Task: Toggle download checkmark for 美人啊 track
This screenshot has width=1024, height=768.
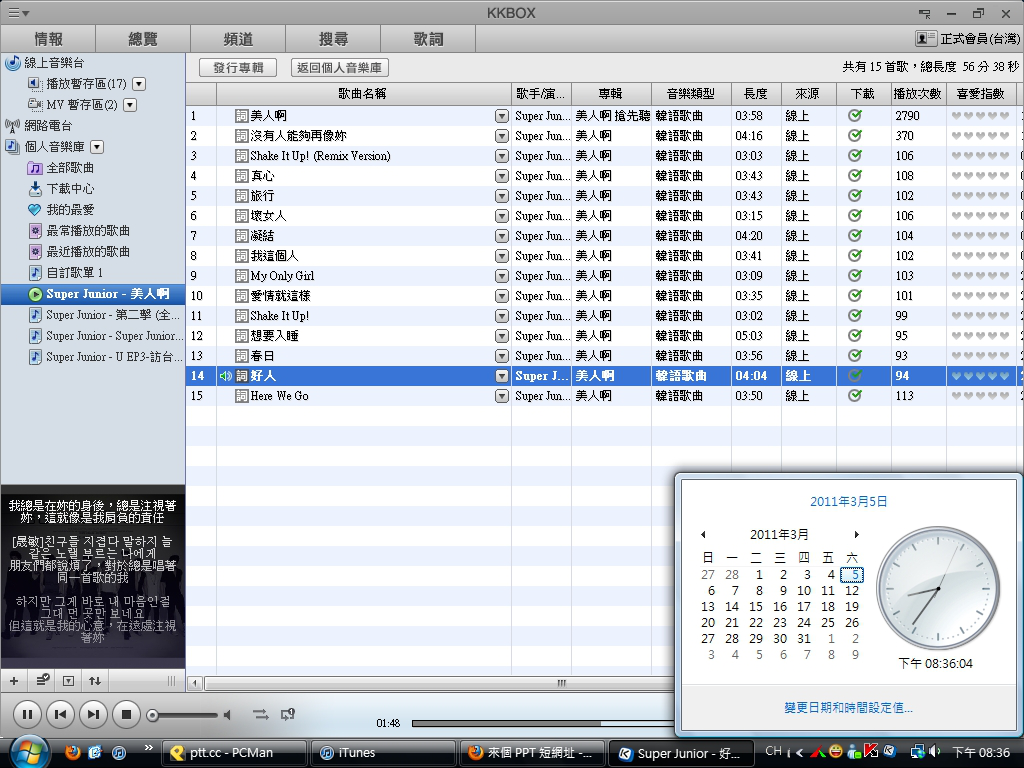Action: (x=855, y=116)
